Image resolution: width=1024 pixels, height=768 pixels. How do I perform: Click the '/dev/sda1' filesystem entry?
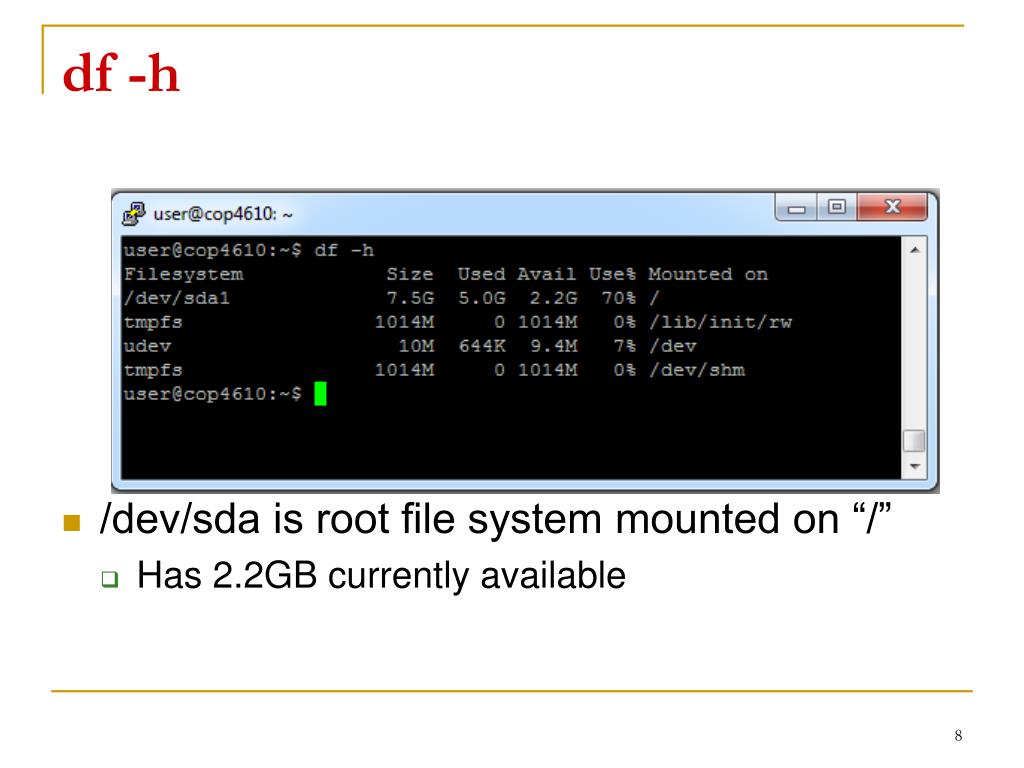tap(177, 298)
